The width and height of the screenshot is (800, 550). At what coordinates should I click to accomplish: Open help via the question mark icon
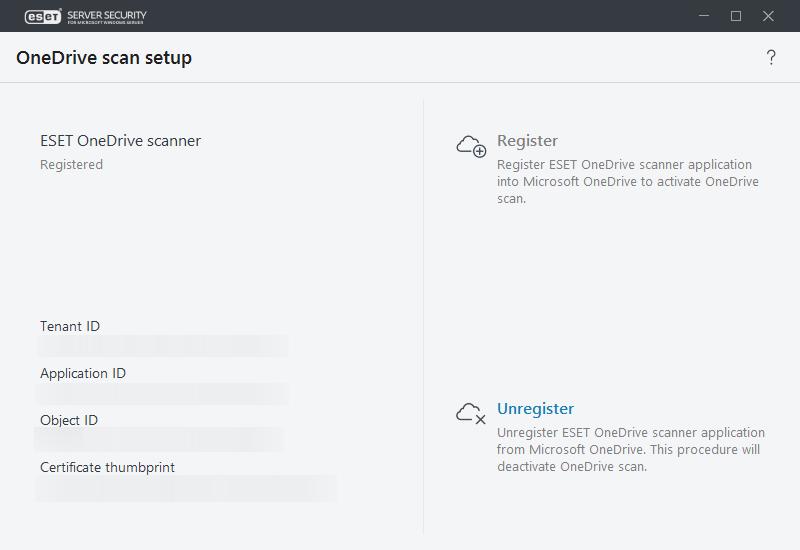[771, 58]
